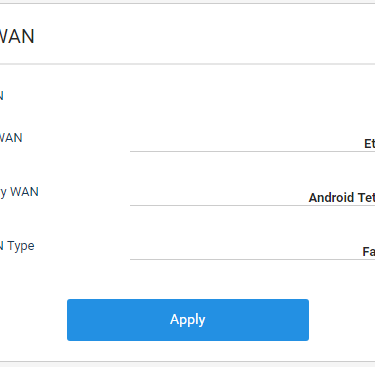This screenshot has width=375, height=367.
Task: Click the card's bottom border below Apply
Action: [x=187, y=361]
